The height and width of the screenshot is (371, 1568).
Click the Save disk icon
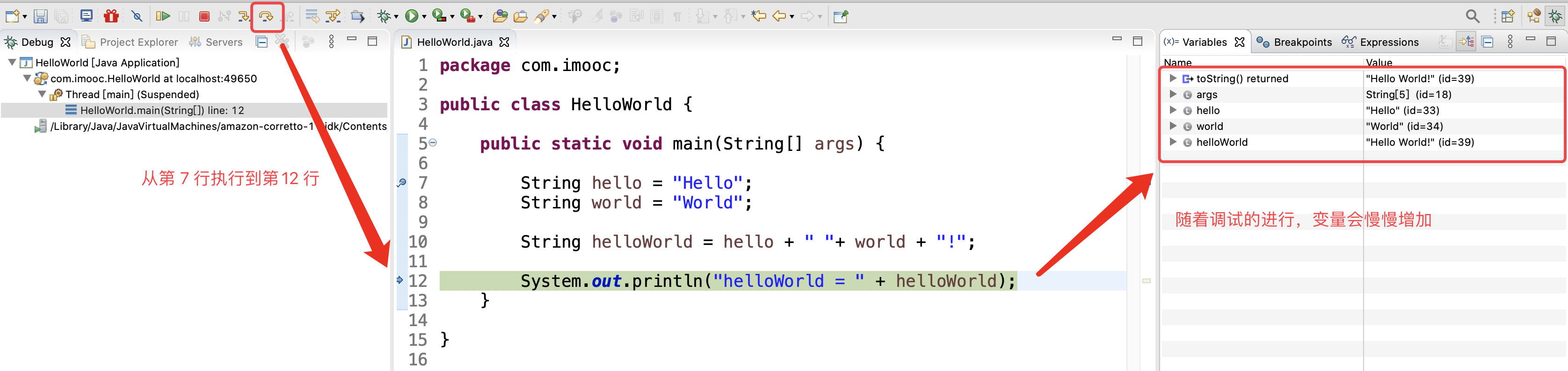coord(40,16)
